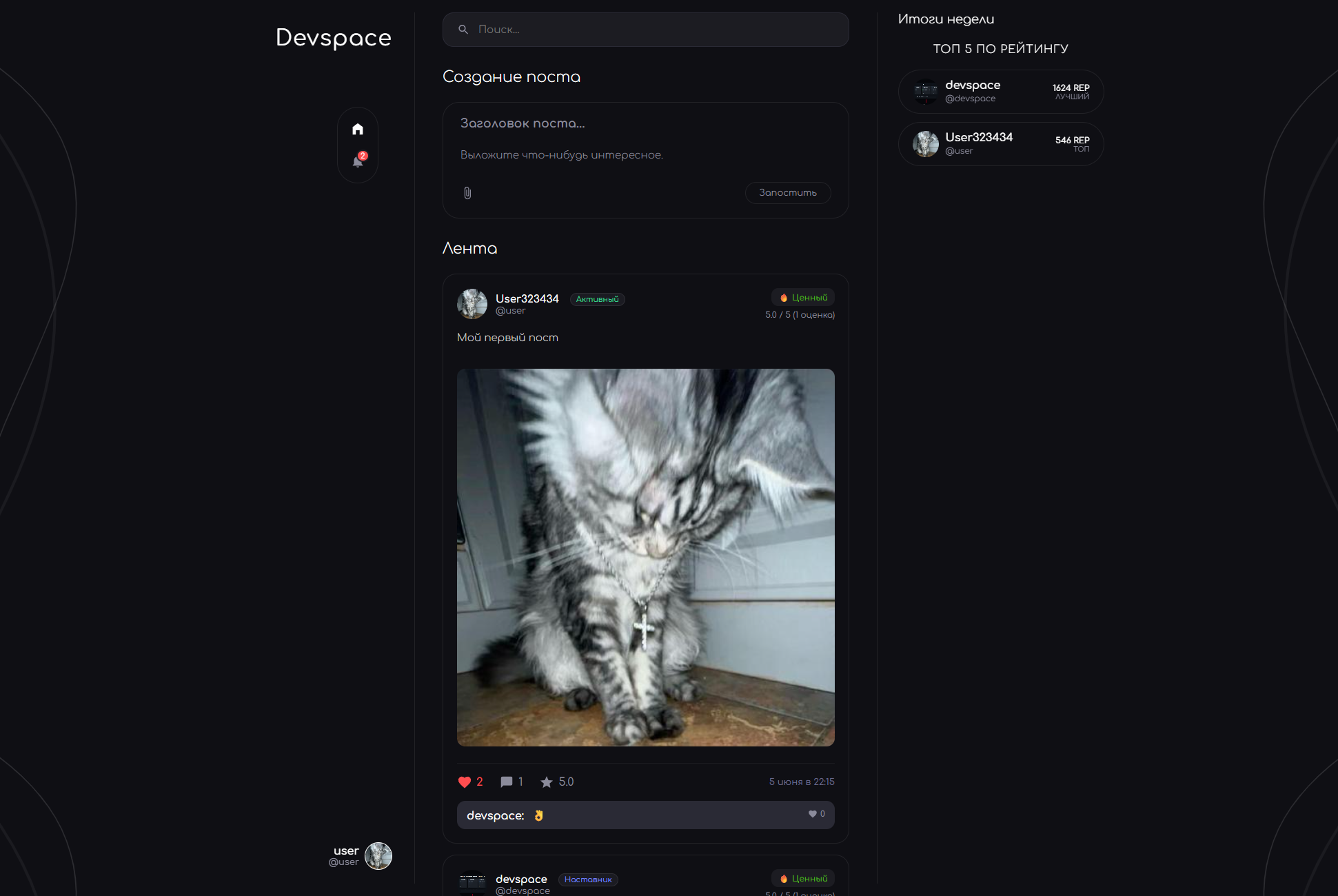
Task: Open the home feed icon in sidebar
Action: [357, 129]
